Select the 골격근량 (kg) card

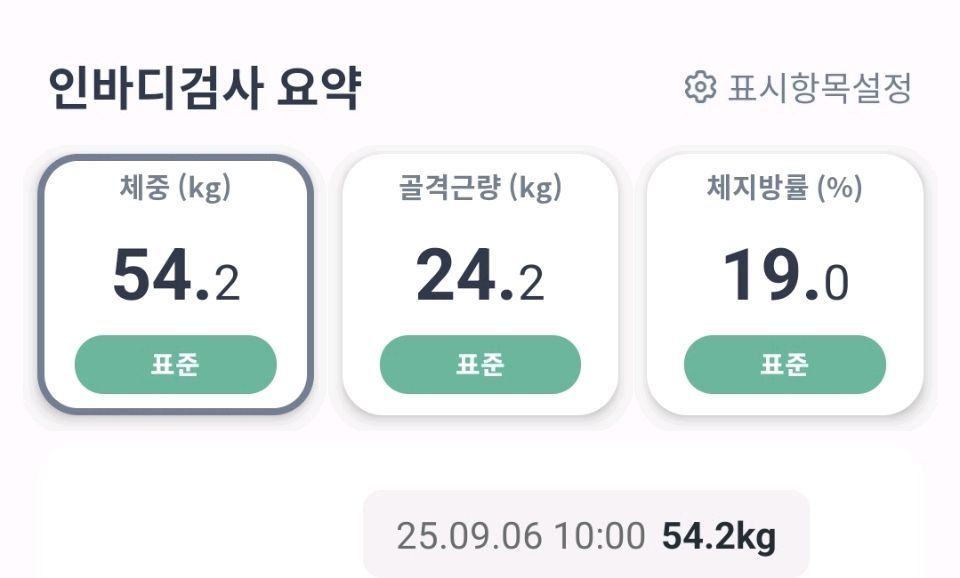pos(480,285)
